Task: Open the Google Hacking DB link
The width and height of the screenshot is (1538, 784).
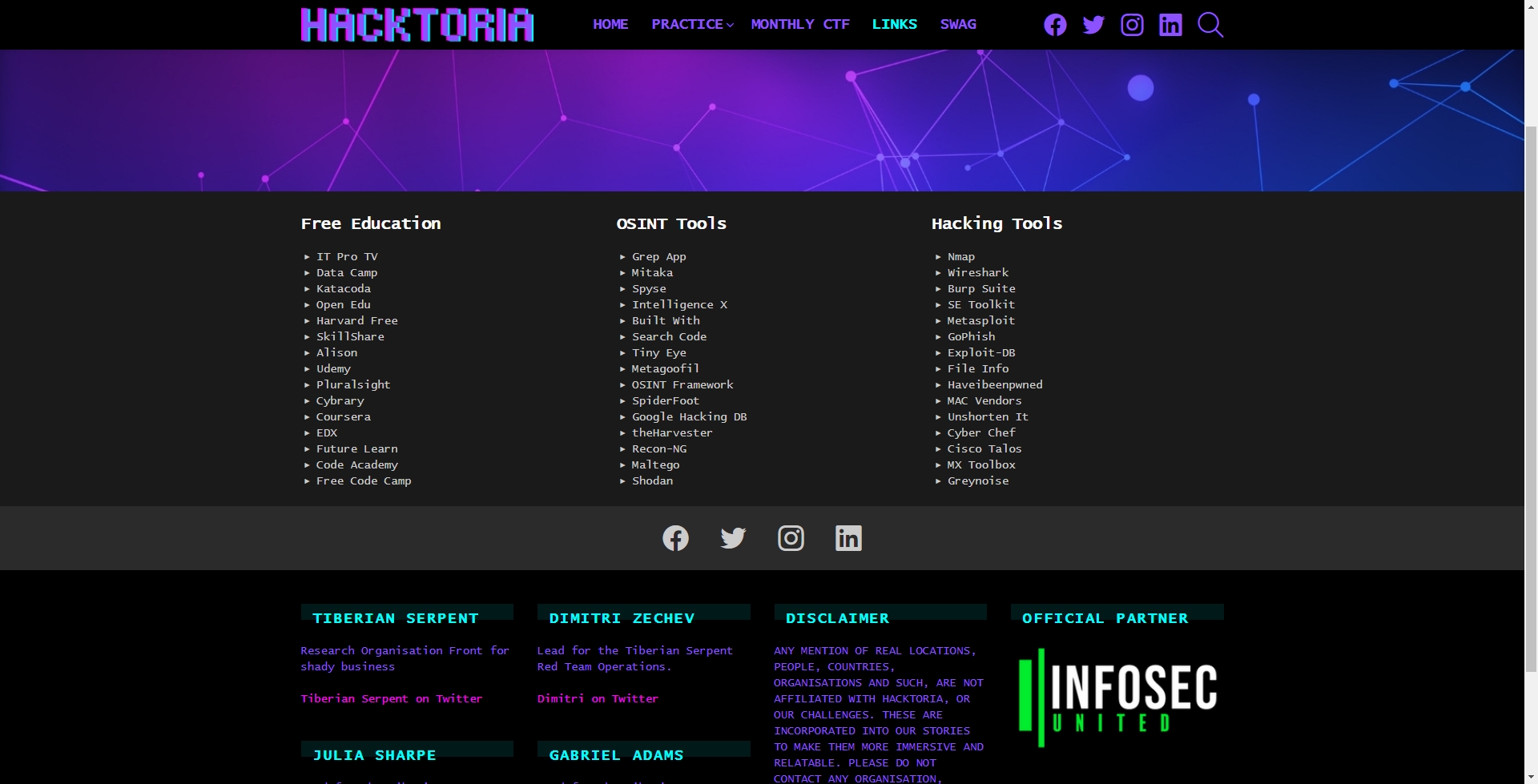Action: click(690, 416)
